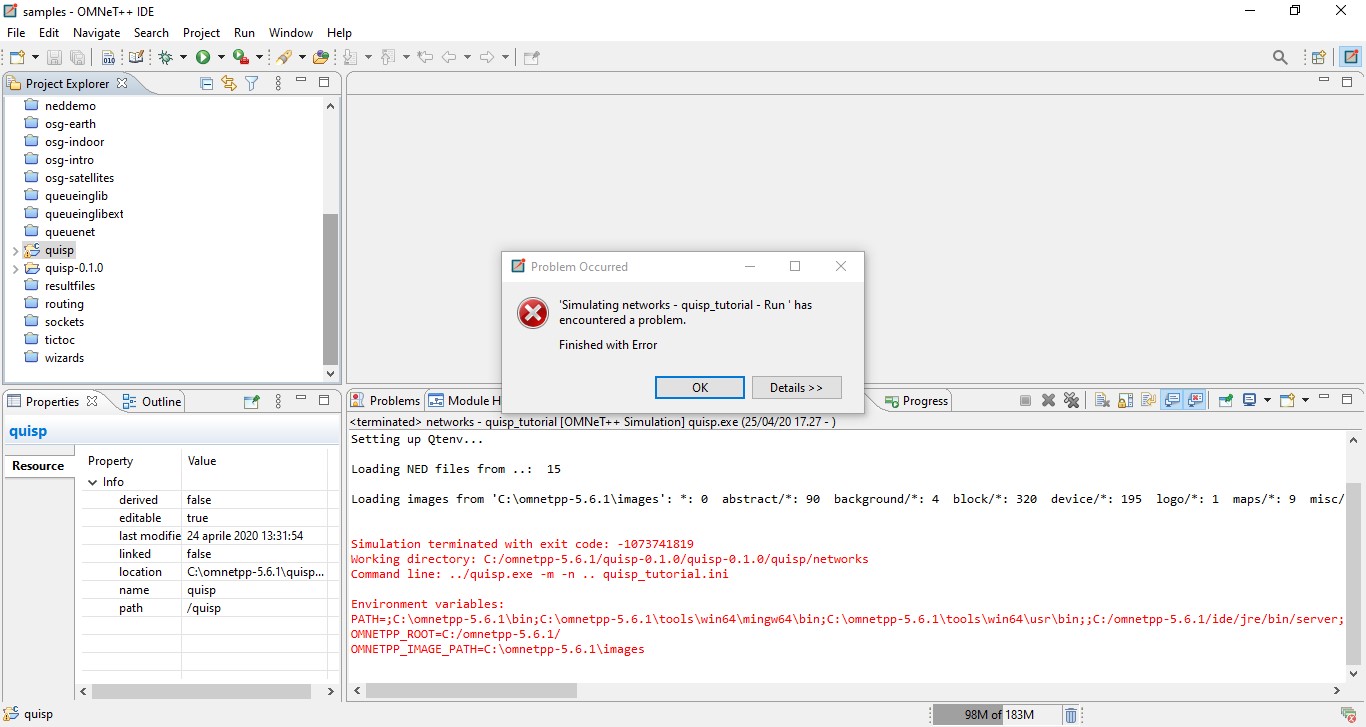Open the Open Console dropdown arrow
The height and width of the screenshot is (727, 1366).
[x=1305, y=400]
